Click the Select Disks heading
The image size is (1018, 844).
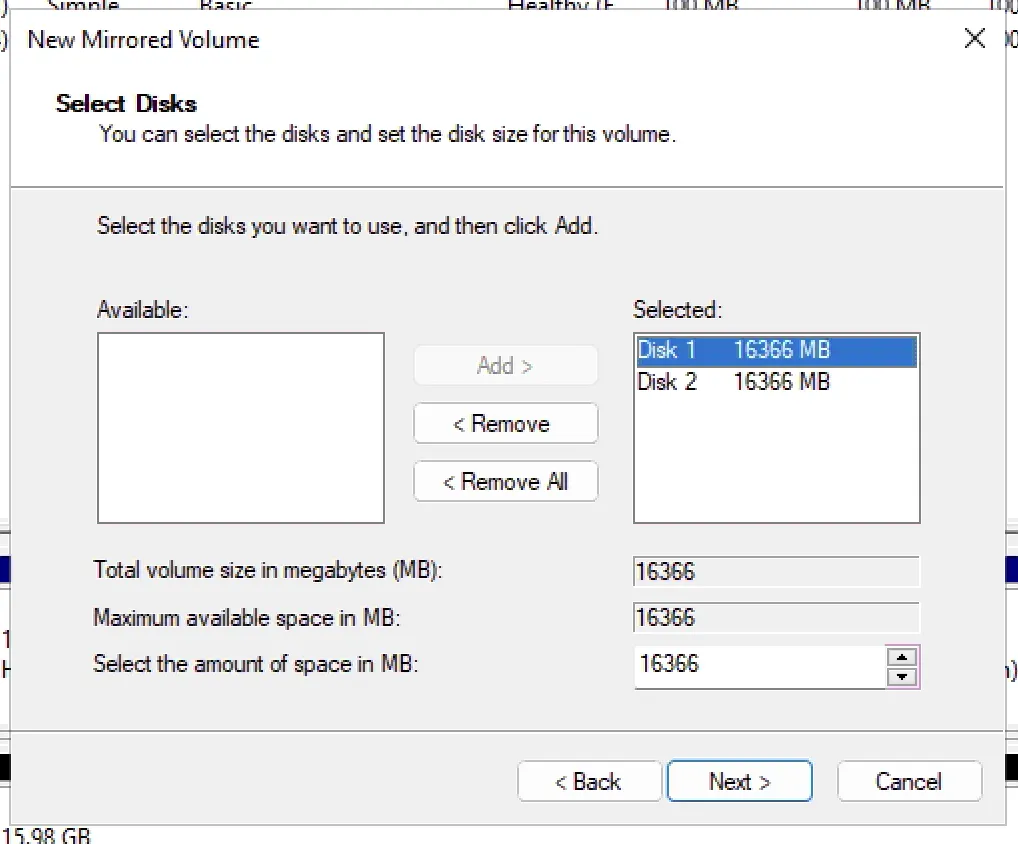point(126,103)
